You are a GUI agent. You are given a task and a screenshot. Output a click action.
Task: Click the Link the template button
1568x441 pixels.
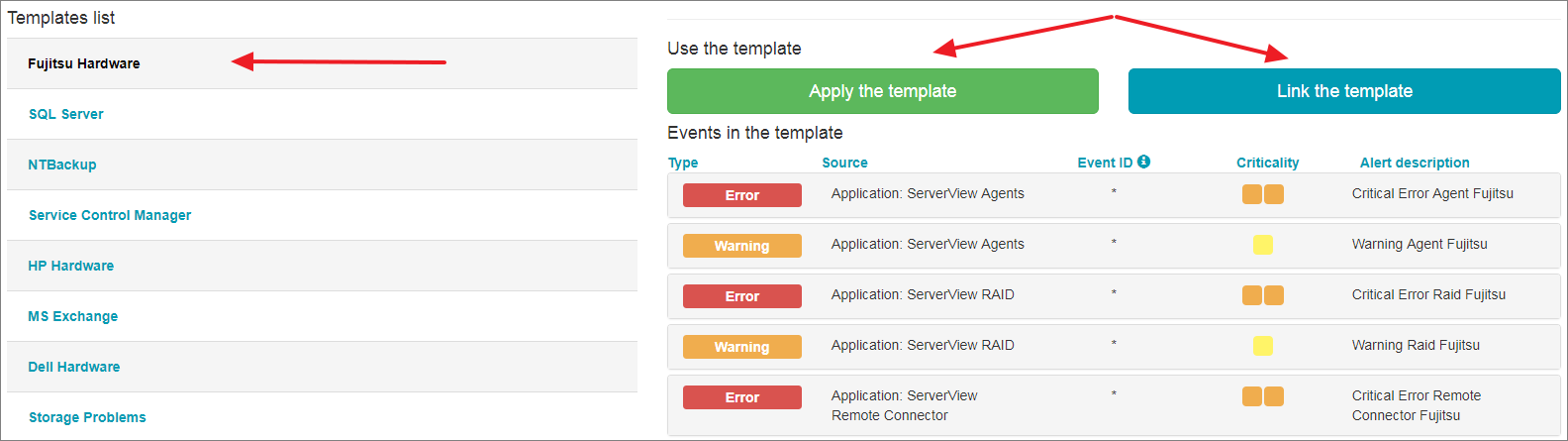tap(1344, 91)
